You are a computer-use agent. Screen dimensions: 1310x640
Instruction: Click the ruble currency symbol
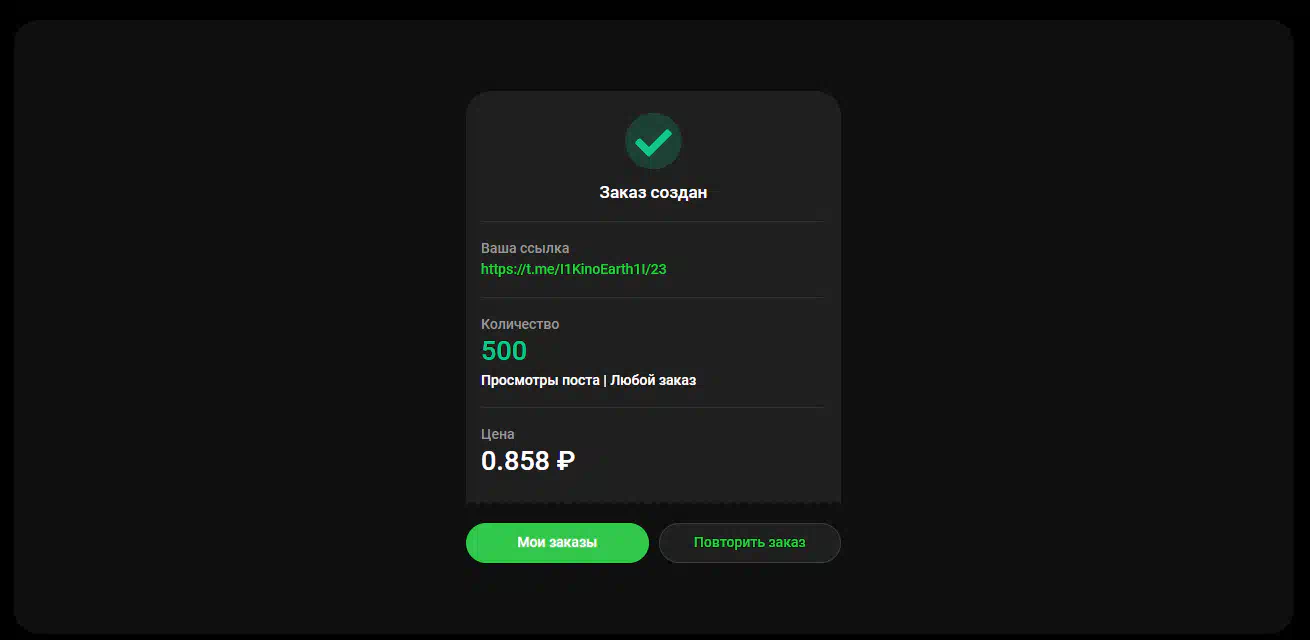click(565, 461)
